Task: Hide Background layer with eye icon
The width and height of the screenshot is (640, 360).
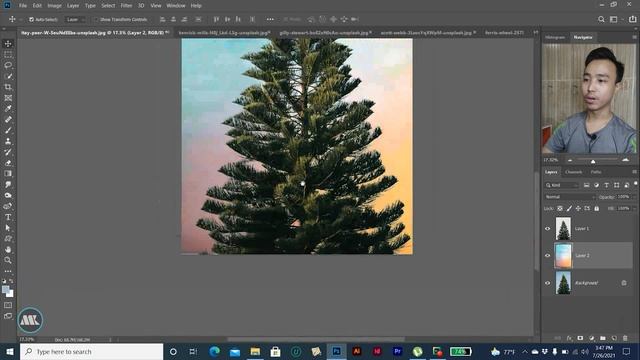Action: pyautogui.click(x=548, y=283)
